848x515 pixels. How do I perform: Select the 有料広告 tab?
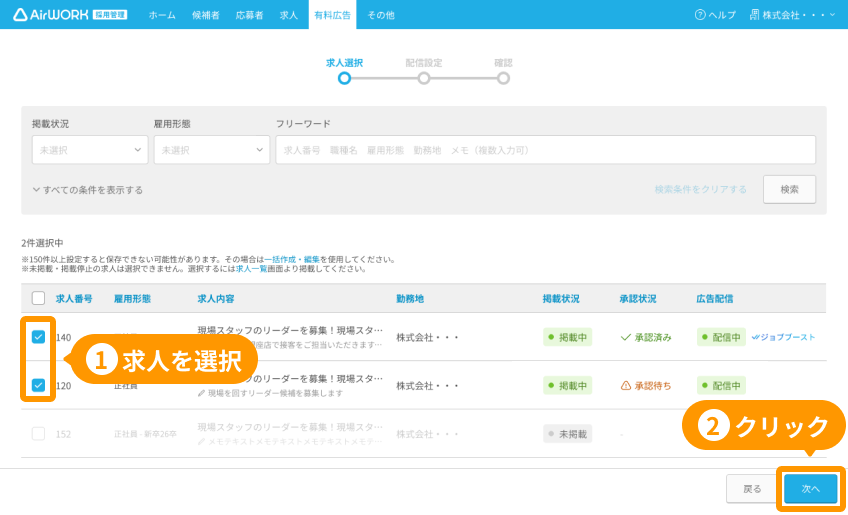coord(333,15)
